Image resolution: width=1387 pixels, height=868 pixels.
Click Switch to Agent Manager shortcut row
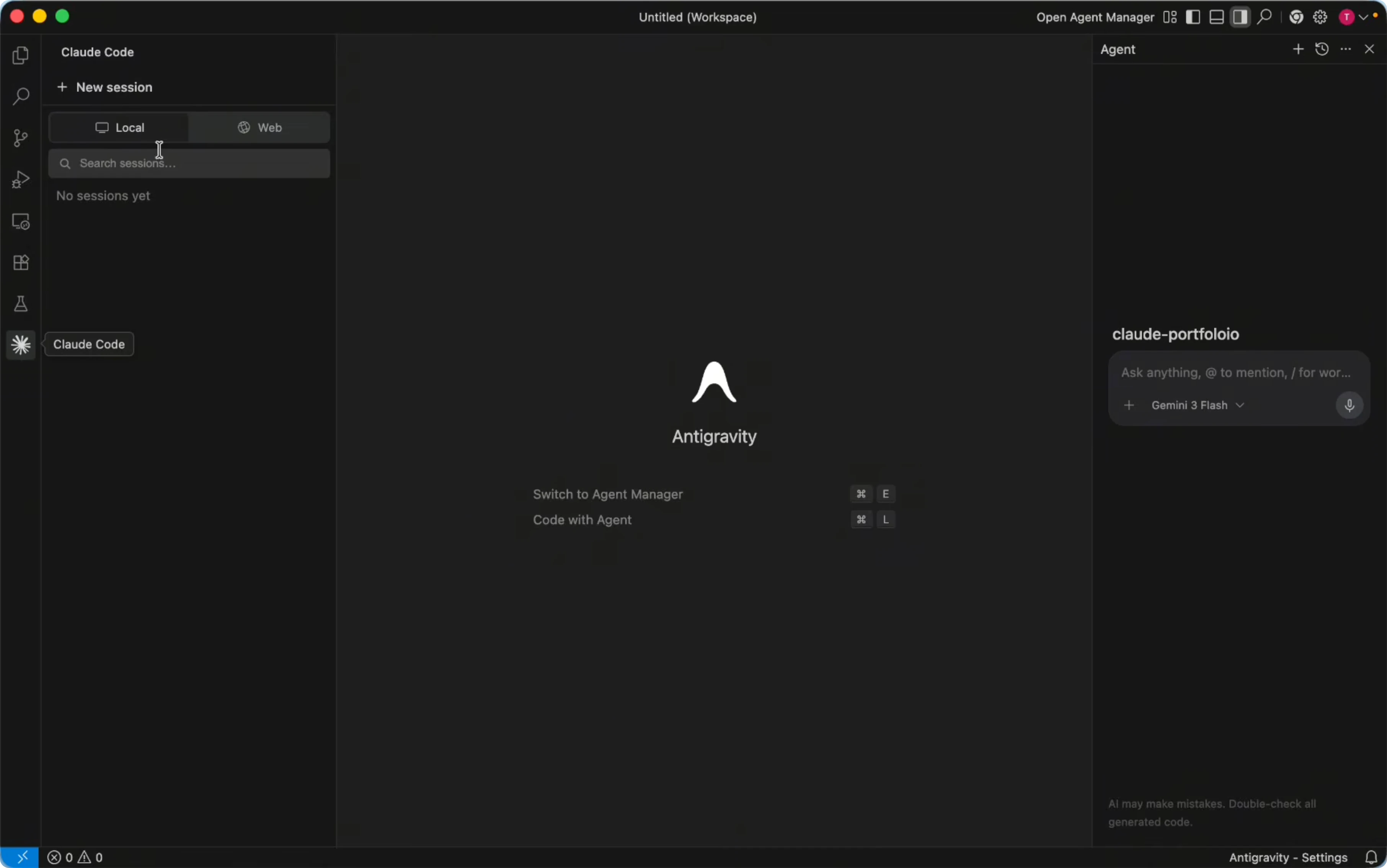(713, 494)
